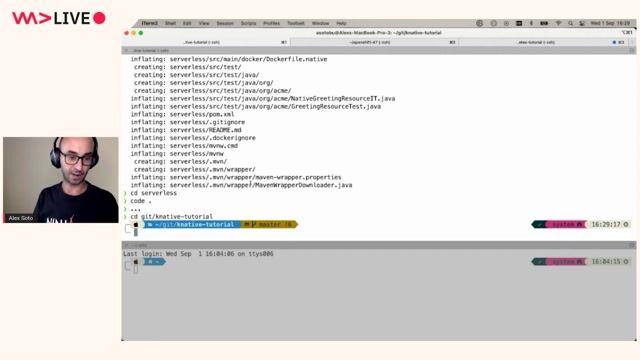Open the Profiles menu
640x360 pixels.
point(271,23)
